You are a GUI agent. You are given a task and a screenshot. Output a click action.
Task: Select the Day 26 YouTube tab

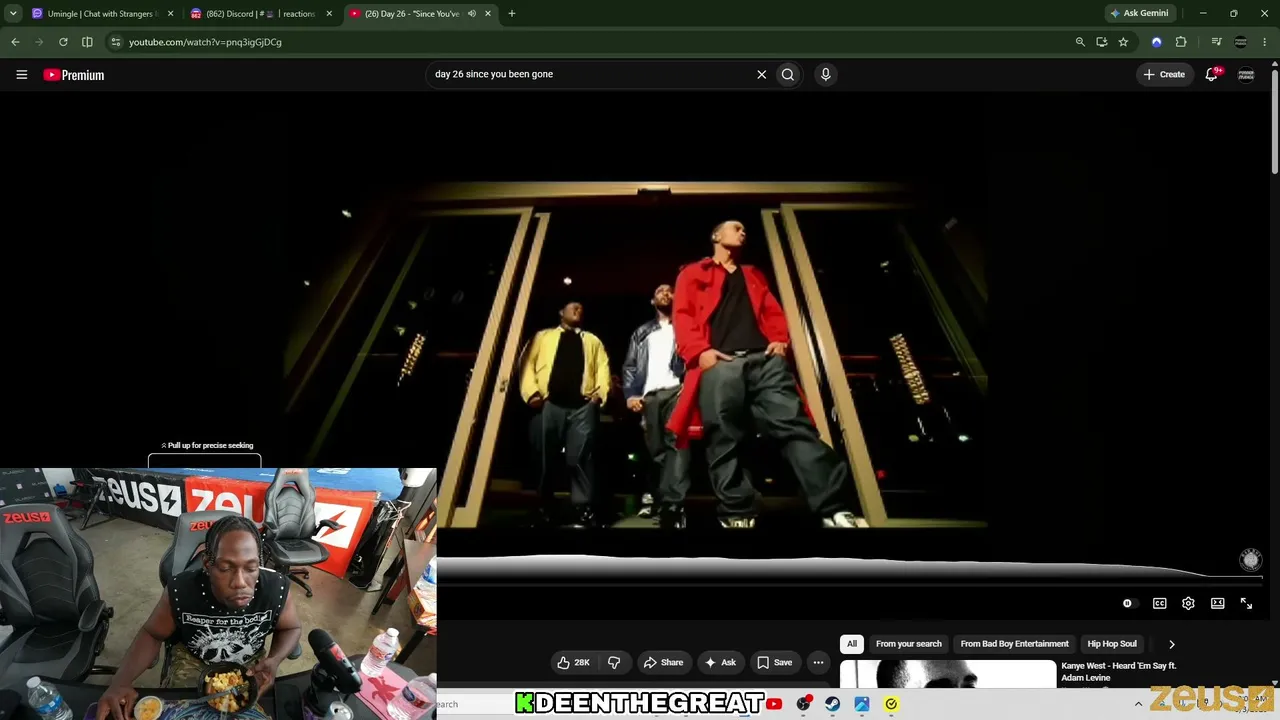click(x=421, y=14)
